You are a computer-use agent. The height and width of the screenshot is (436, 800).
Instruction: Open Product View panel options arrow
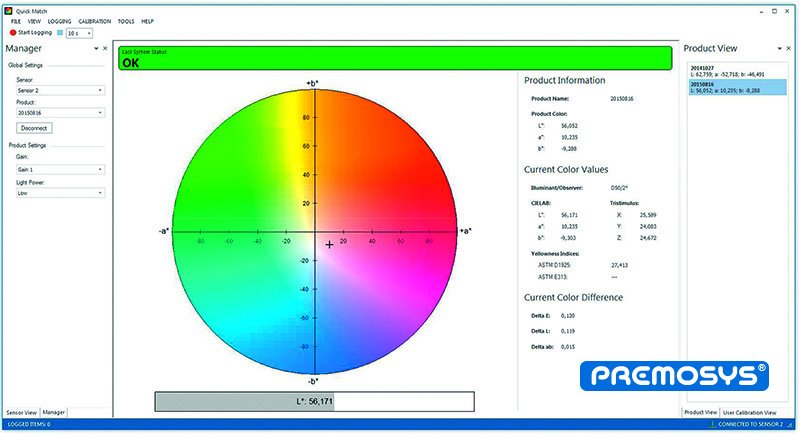click(780, 48)
